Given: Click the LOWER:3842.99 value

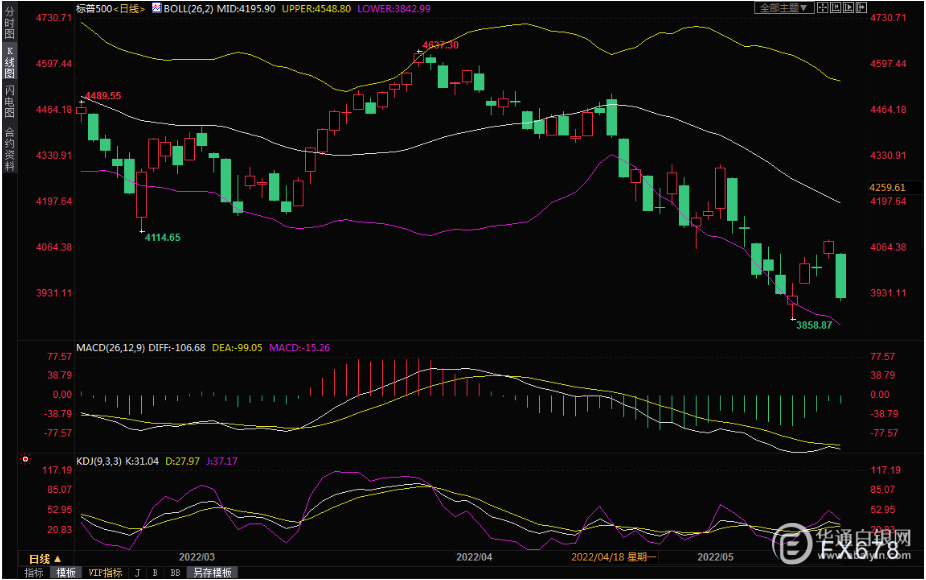Looking at the screenshot, I should coord(394,8).
